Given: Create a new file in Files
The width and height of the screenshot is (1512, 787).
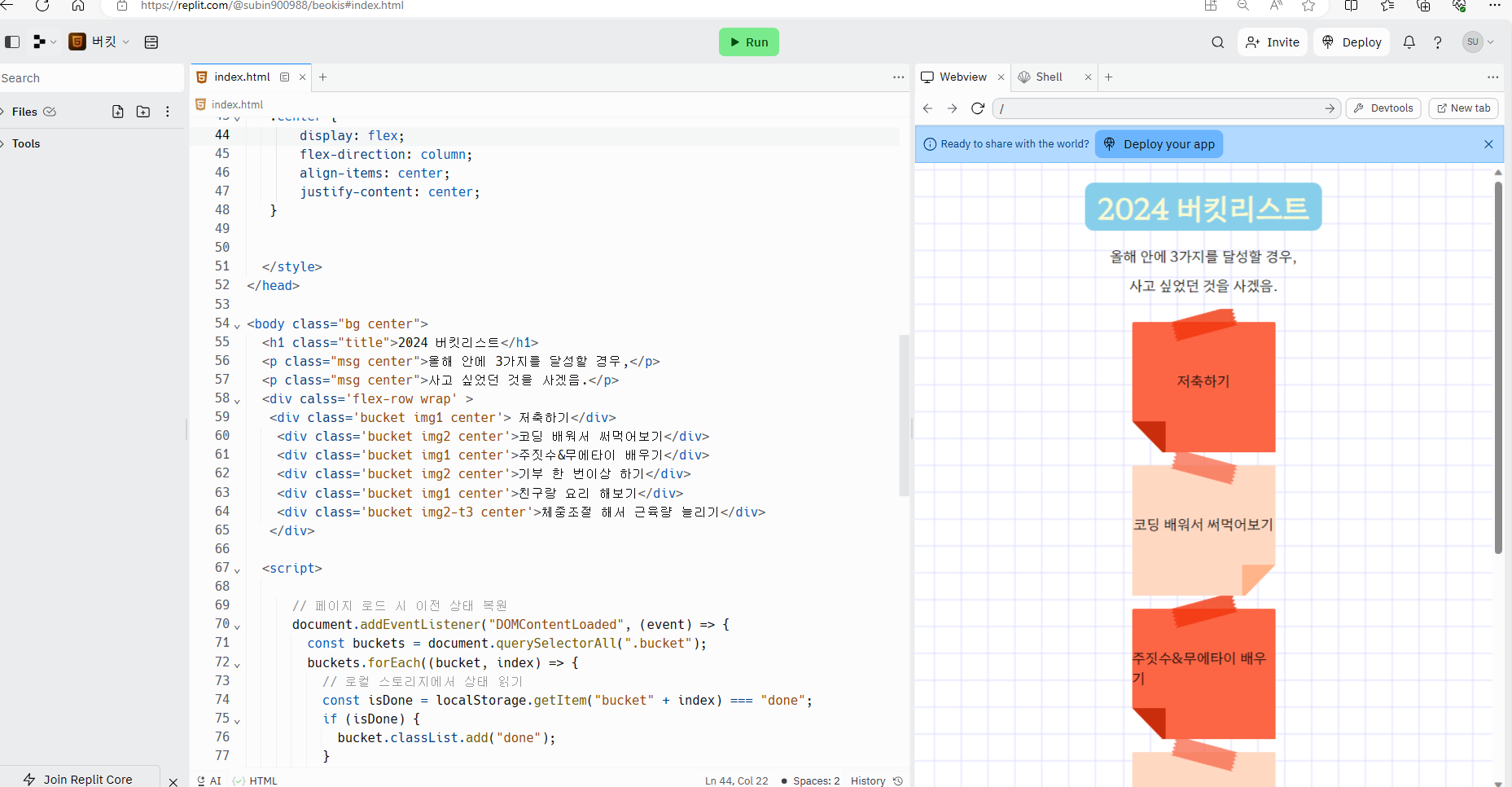Looking at the screenshot, I should click(x=118, y=112).
